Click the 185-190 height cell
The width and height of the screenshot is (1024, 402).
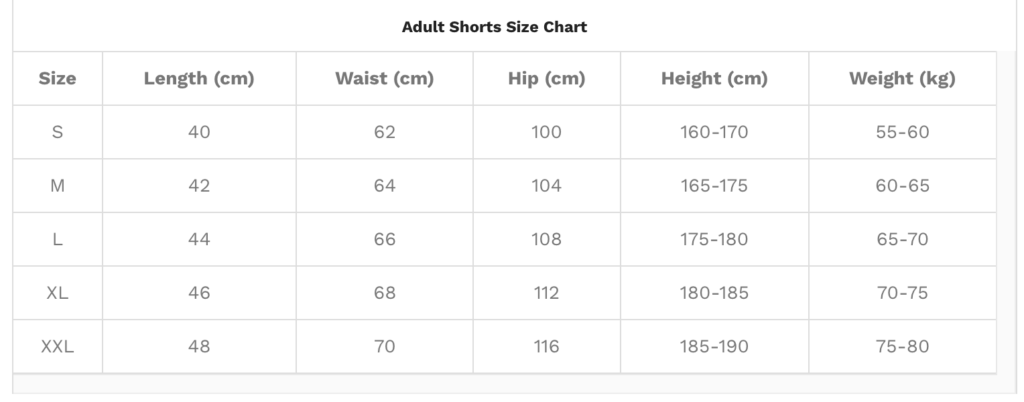714,347
